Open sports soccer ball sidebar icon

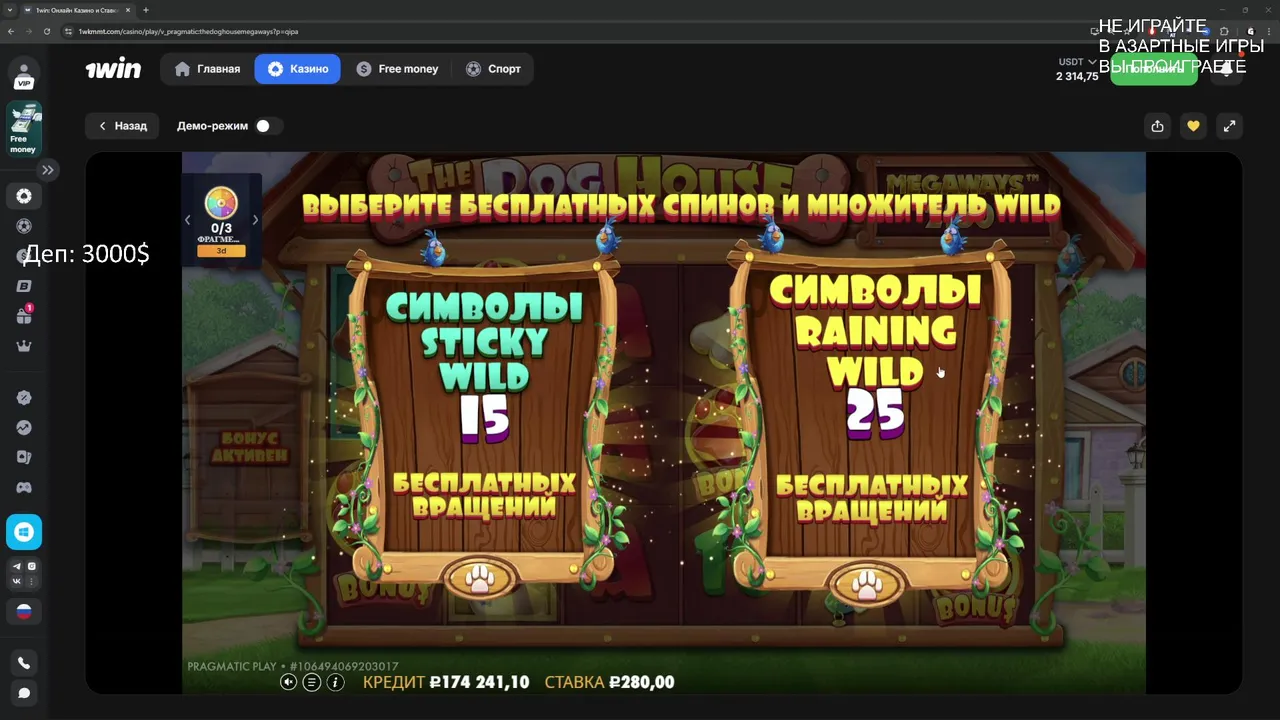point(24,226)
